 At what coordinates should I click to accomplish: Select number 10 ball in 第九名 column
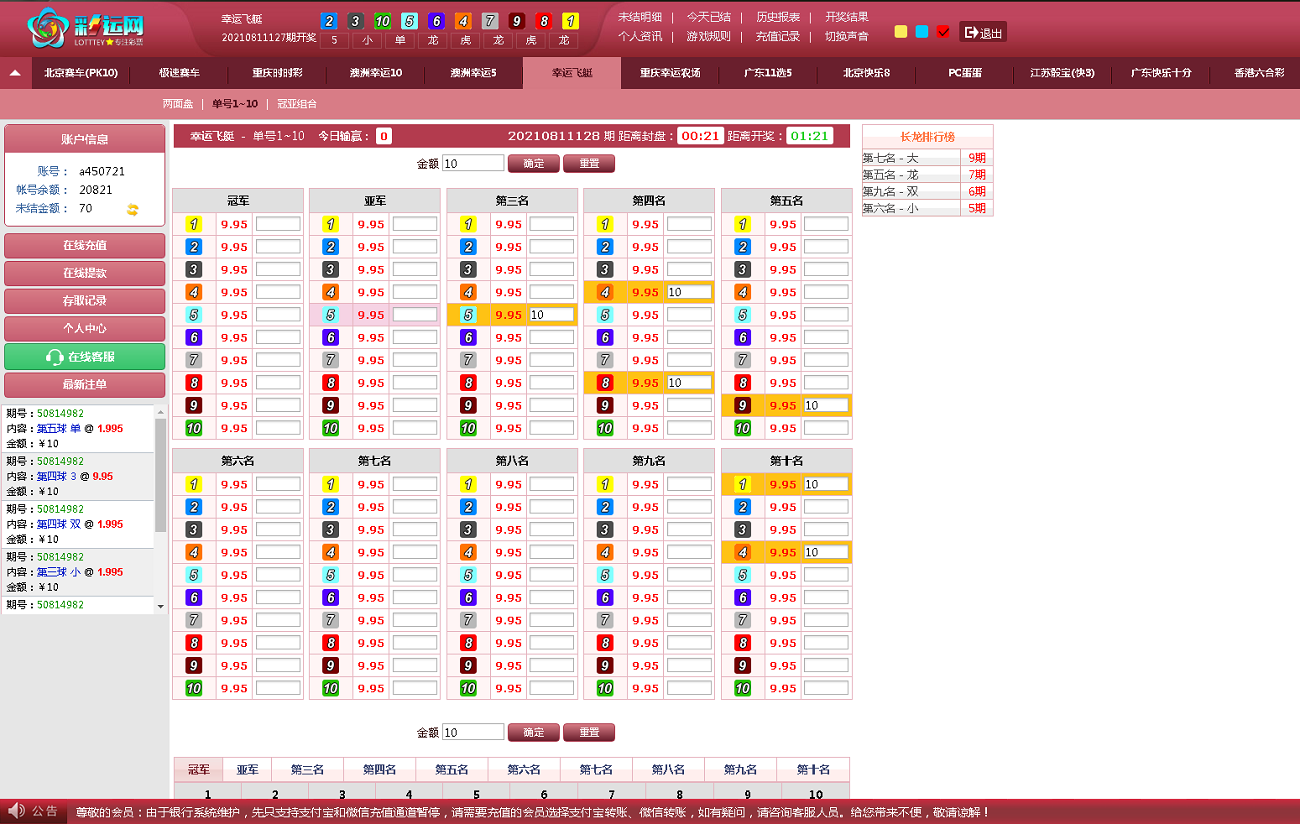[605, 688]
